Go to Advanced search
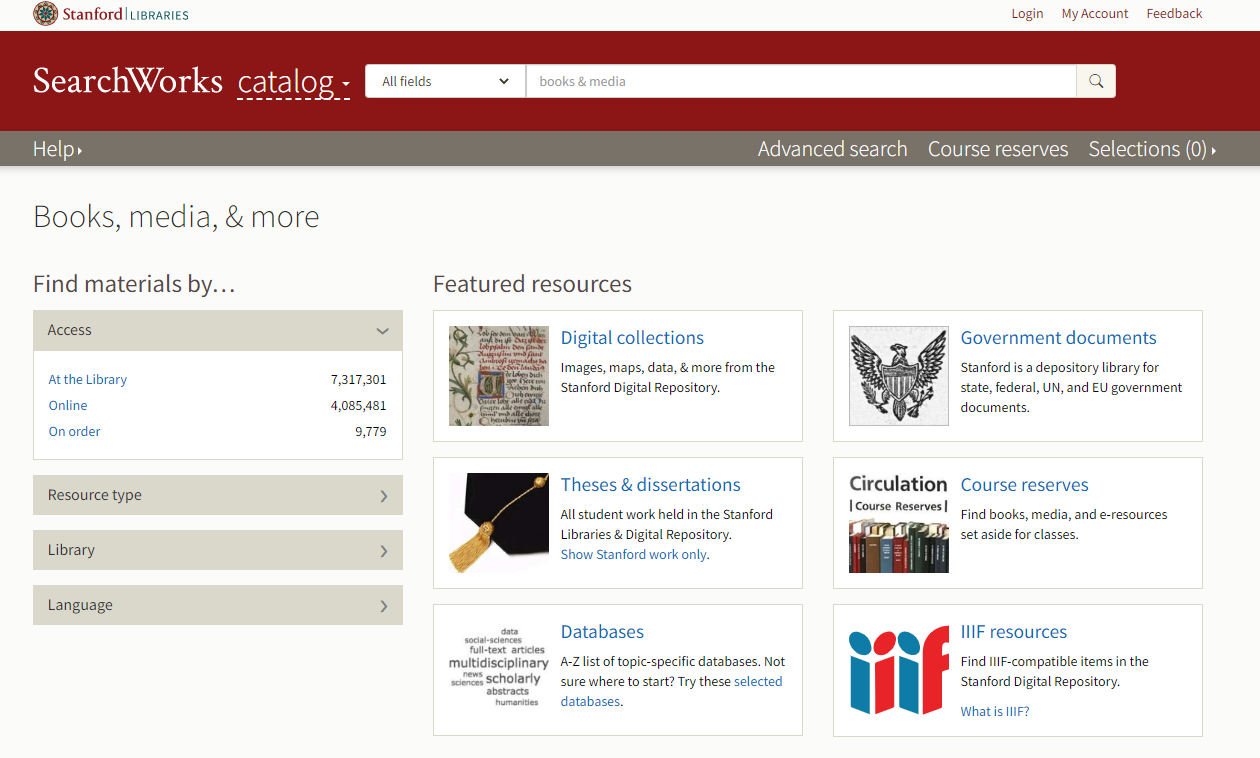1260x758 pixels. click(x=833, y=149)
